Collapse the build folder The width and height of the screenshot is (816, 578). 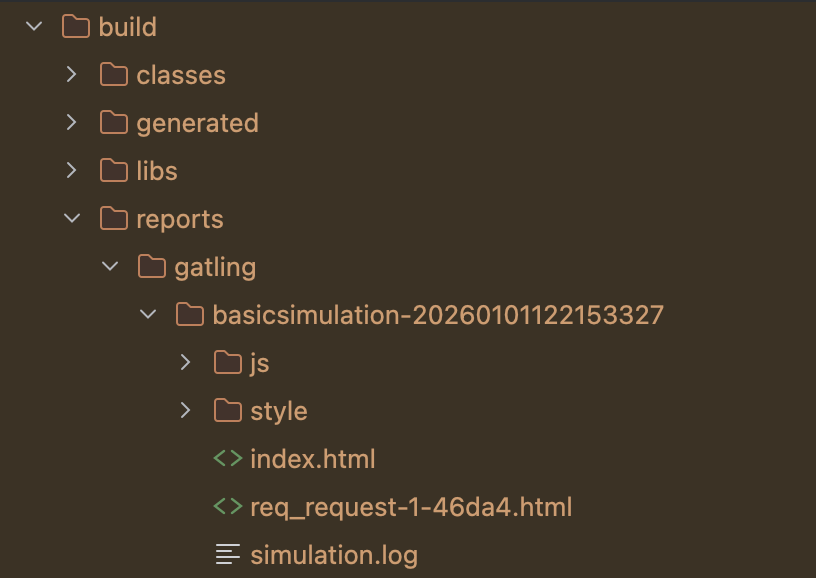[32, 27]
